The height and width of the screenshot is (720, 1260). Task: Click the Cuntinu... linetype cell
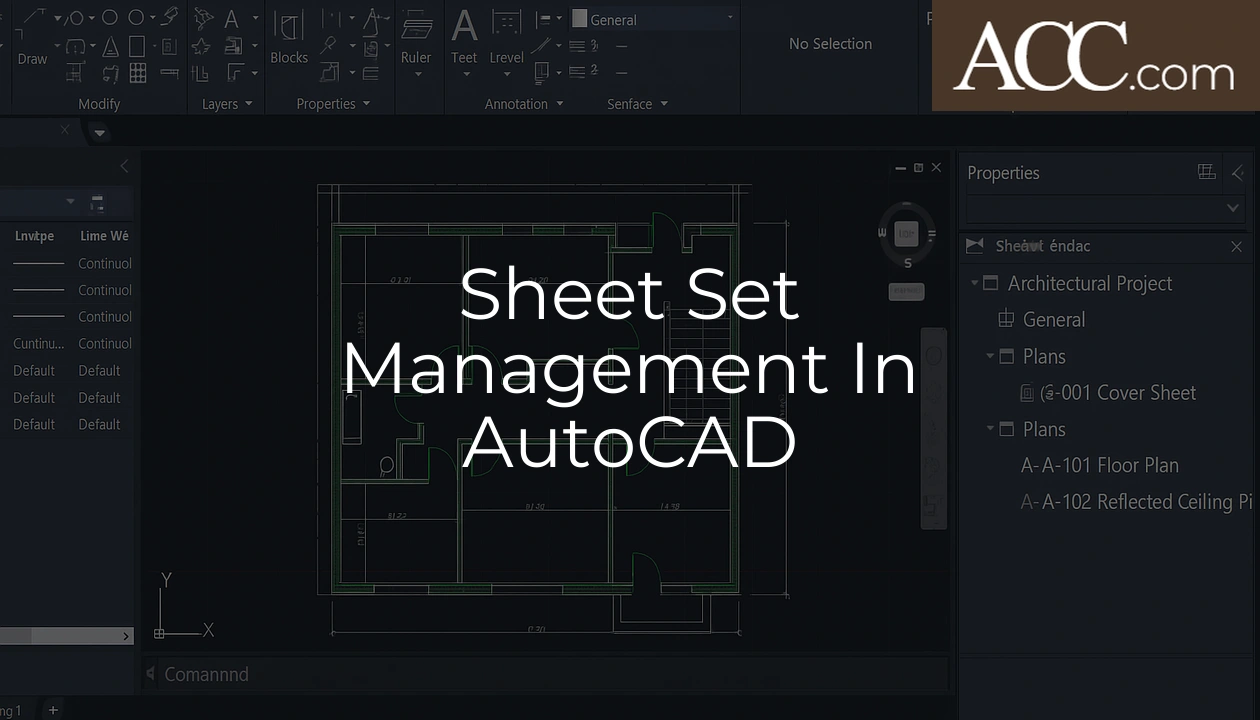tap(39, 343)
